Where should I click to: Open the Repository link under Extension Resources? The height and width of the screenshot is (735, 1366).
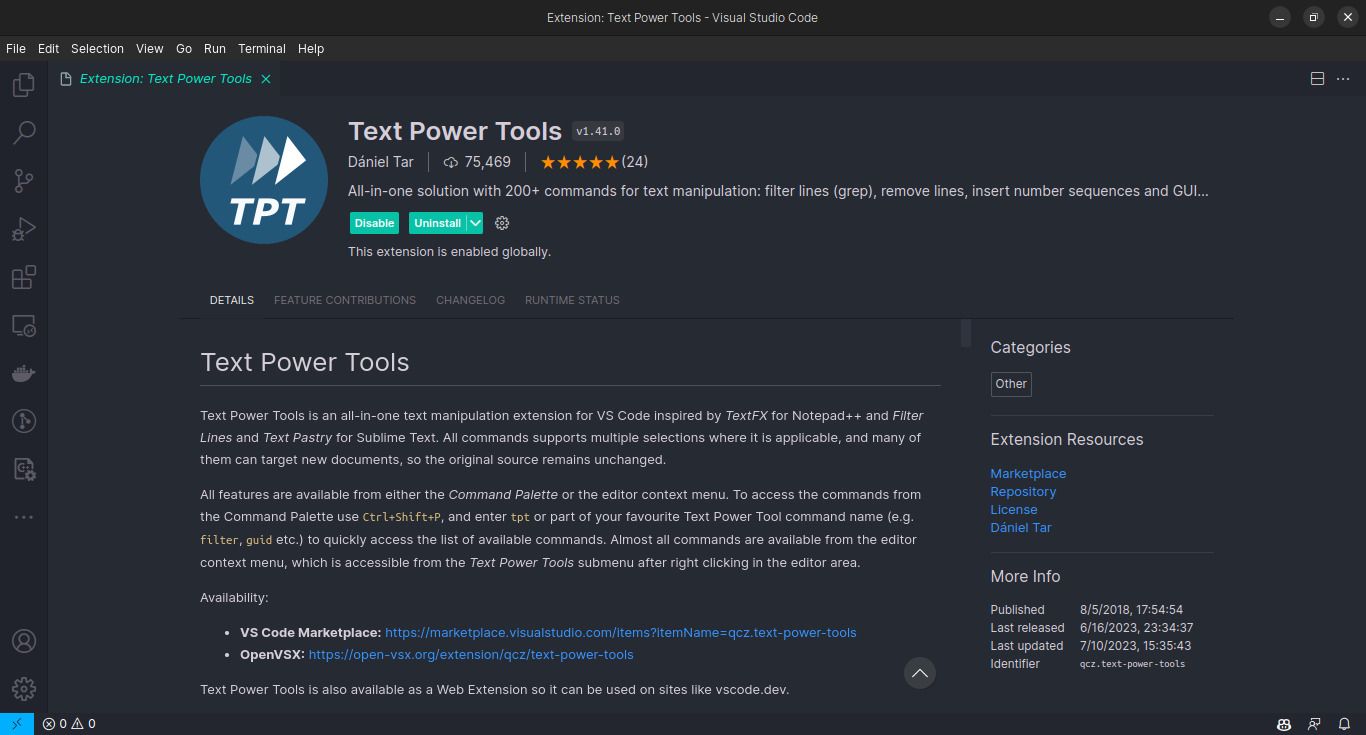tap(1023, 491)
